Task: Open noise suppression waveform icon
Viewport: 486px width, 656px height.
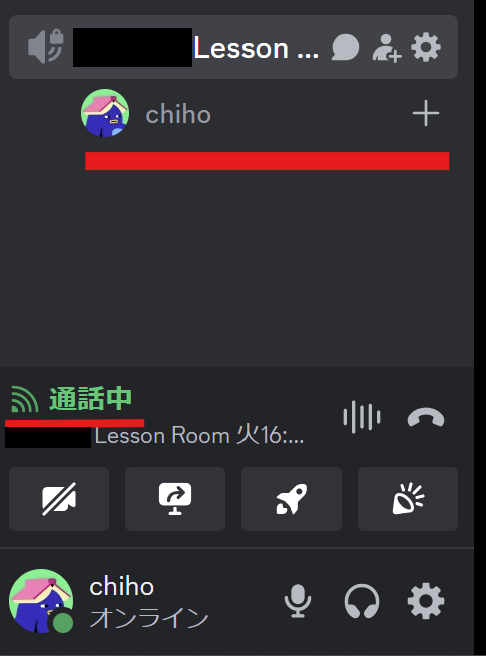Action: click(x=362, y=417)
